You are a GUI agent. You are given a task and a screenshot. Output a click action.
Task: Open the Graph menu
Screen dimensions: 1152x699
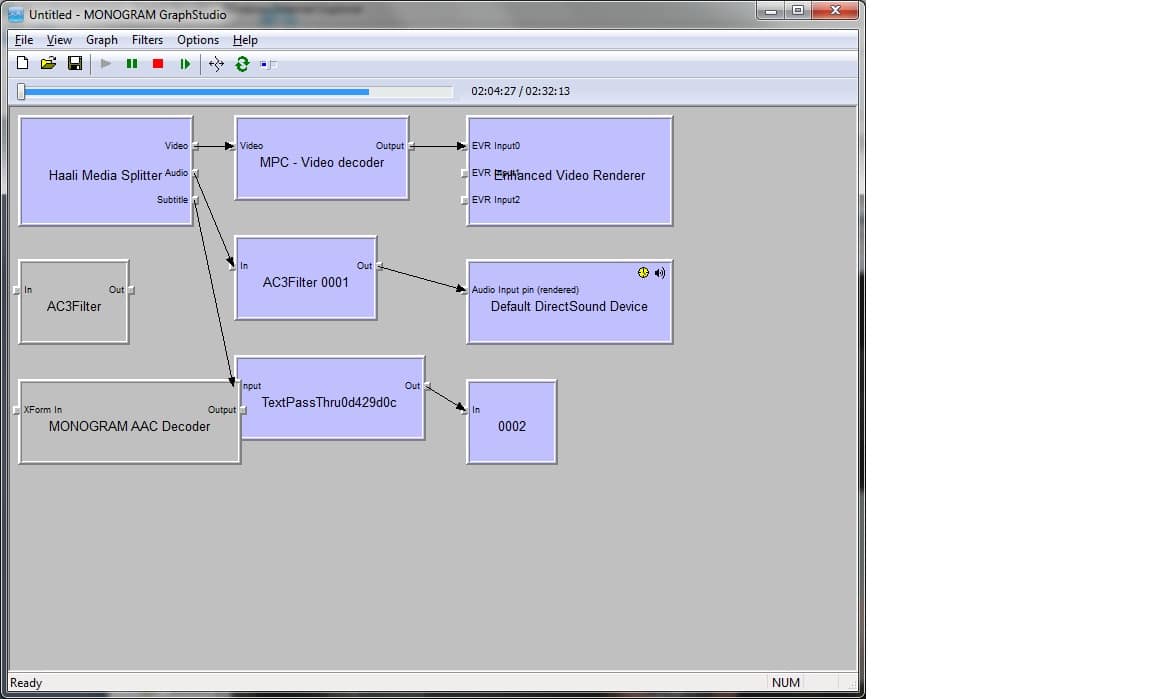coord(101,40)
